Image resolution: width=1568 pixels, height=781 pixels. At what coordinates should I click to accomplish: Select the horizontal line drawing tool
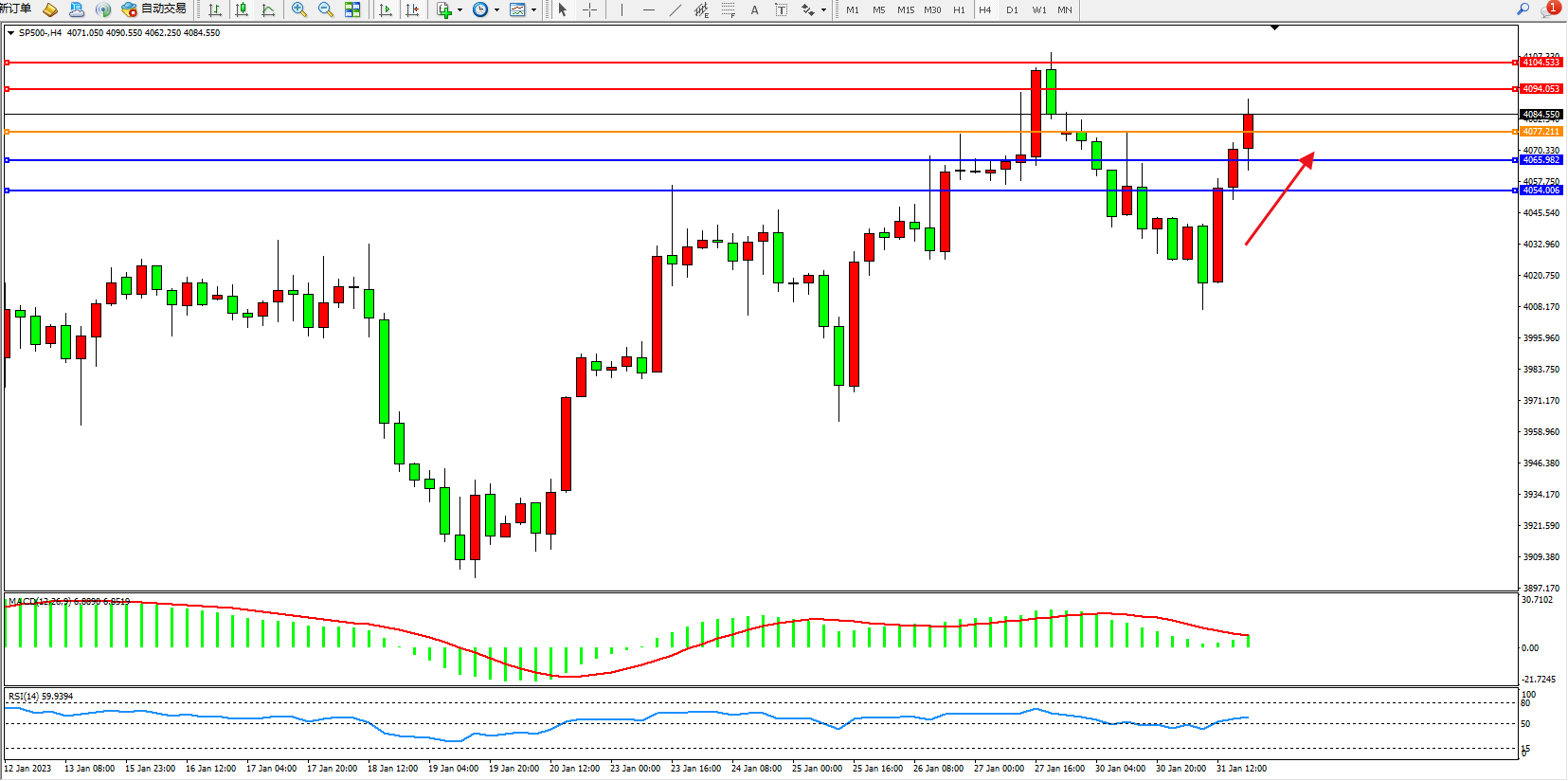point(648,9)
